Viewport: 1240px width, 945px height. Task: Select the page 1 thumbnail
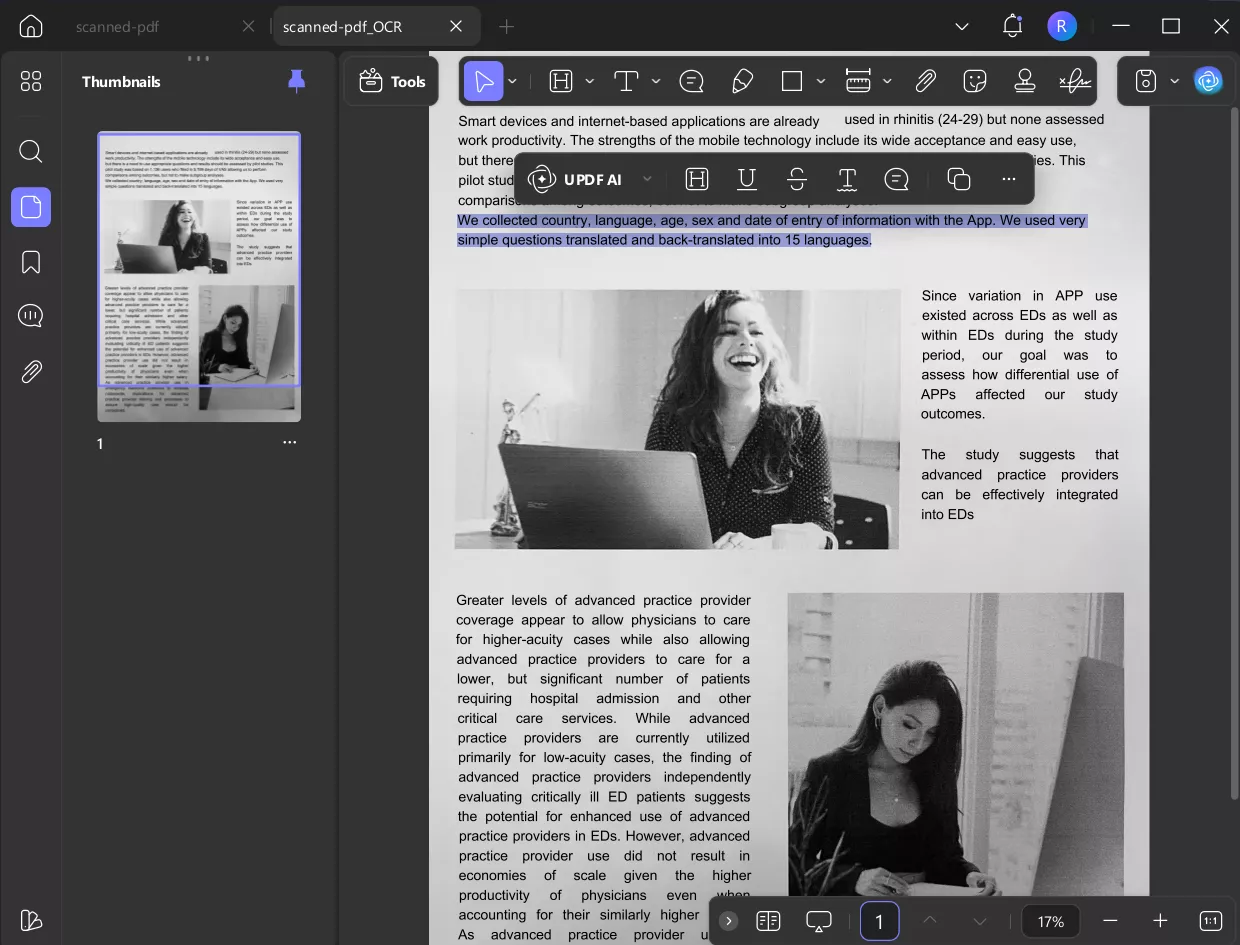(x=199, y=276)
